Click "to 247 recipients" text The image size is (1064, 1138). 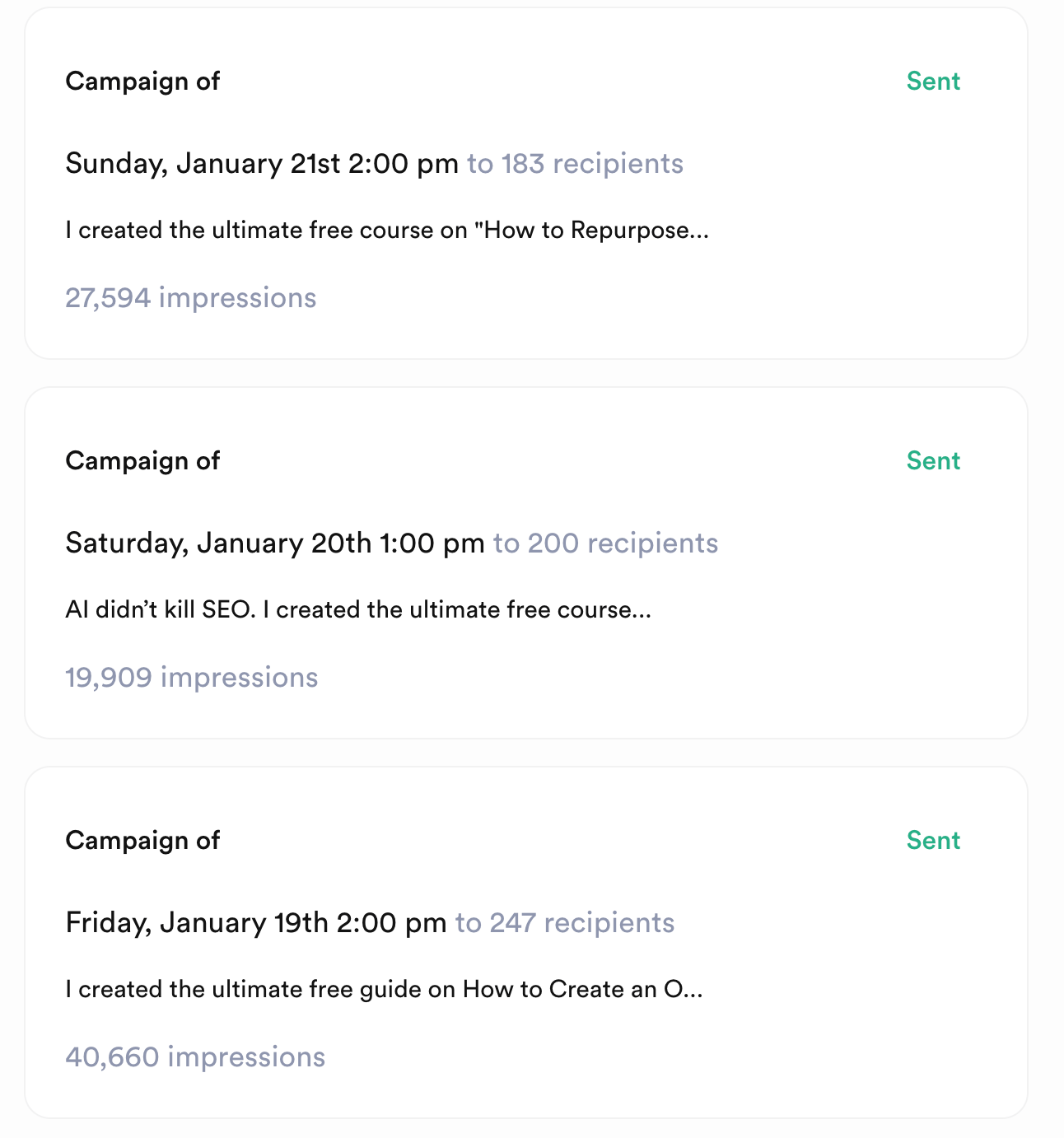pyautogui.click(x=565, y=923)
